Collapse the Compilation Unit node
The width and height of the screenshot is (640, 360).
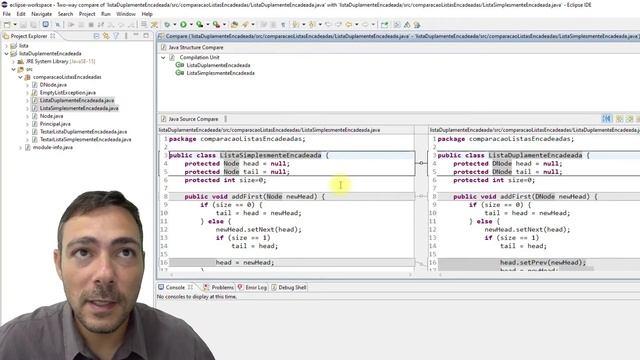pos(163,58)
